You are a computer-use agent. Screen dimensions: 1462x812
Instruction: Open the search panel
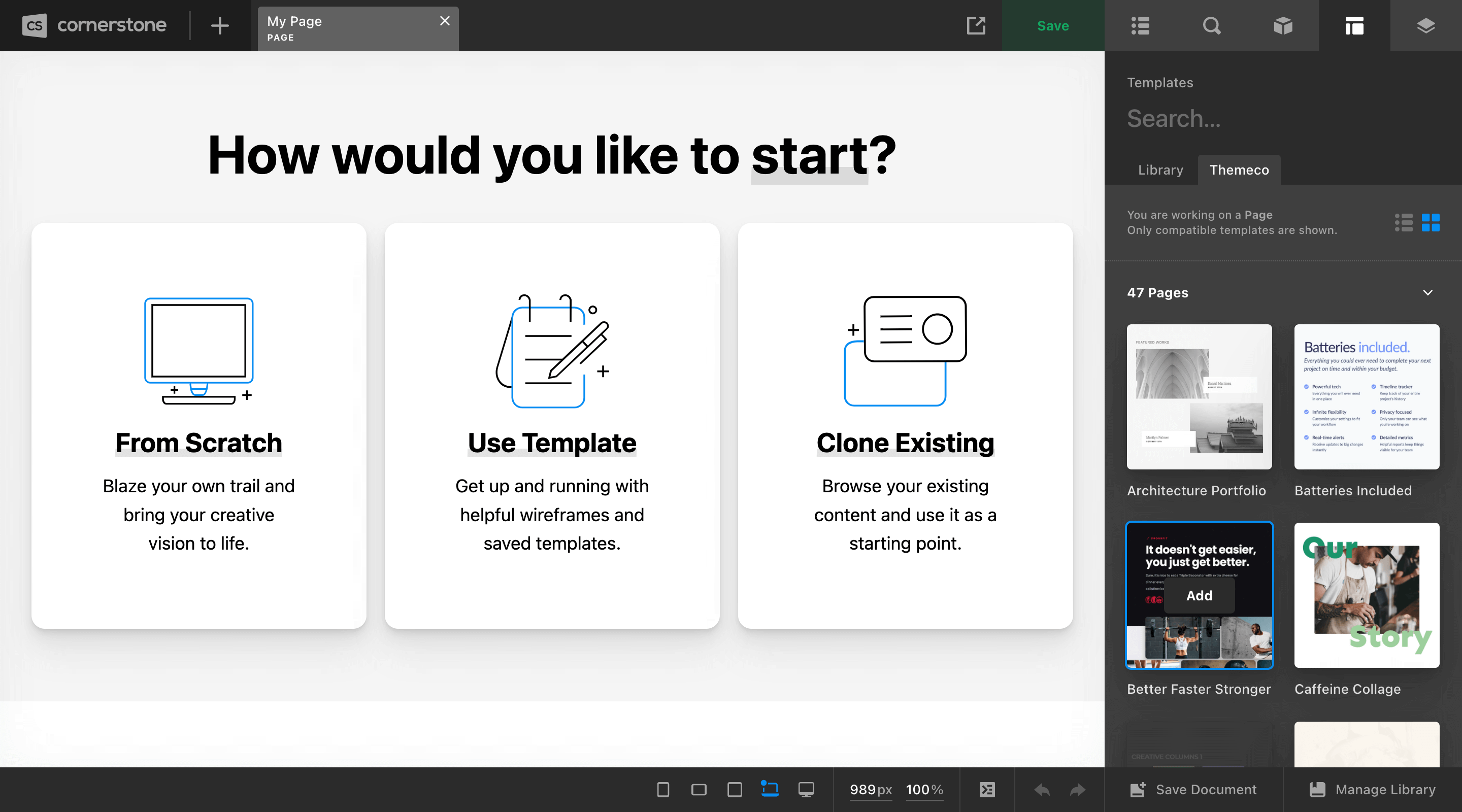(x=1212, y=25)
